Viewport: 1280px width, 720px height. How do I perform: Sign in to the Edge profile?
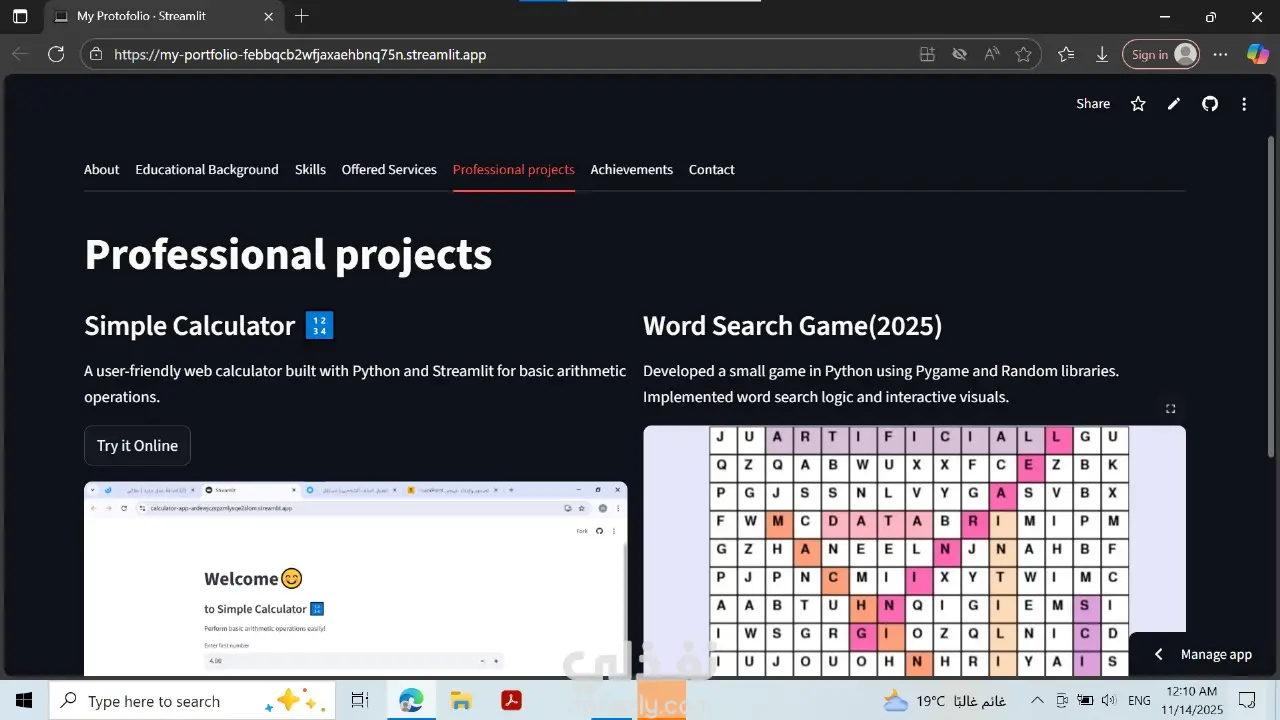(1160, 55)
